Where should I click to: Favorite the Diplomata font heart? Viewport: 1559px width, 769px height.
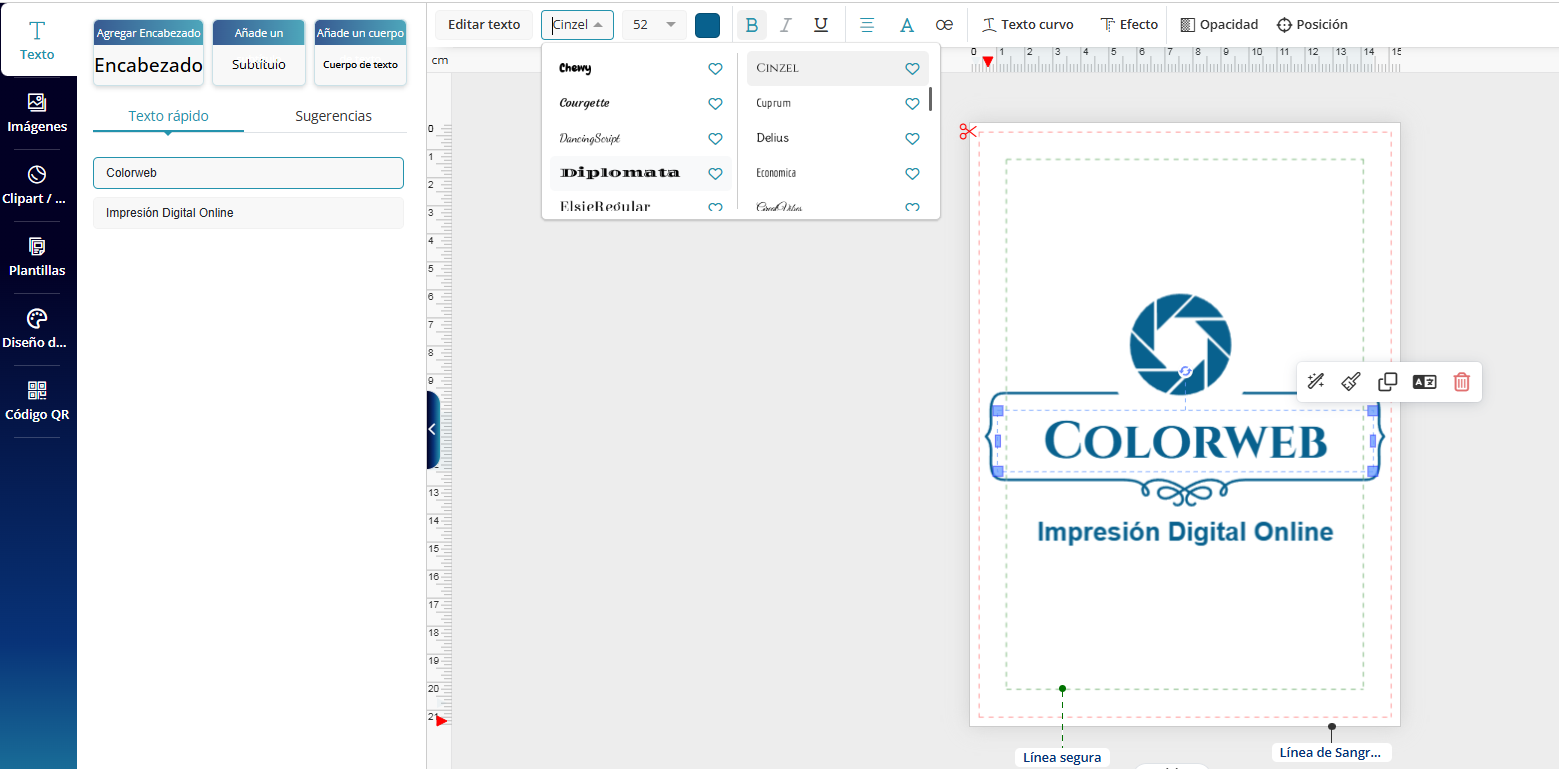715,174
